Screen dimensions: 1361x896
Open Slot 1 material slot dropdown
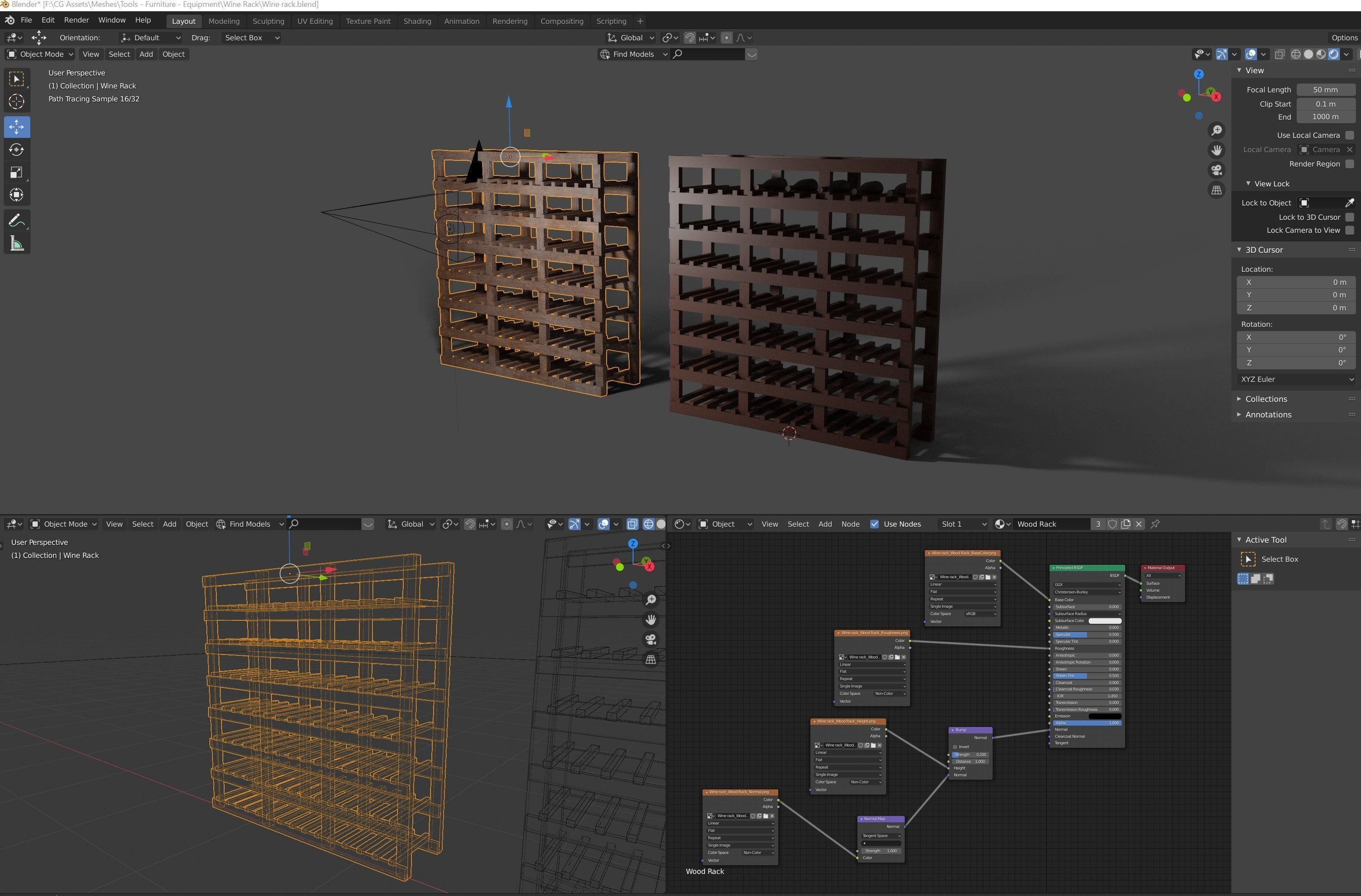pos(963,525)
